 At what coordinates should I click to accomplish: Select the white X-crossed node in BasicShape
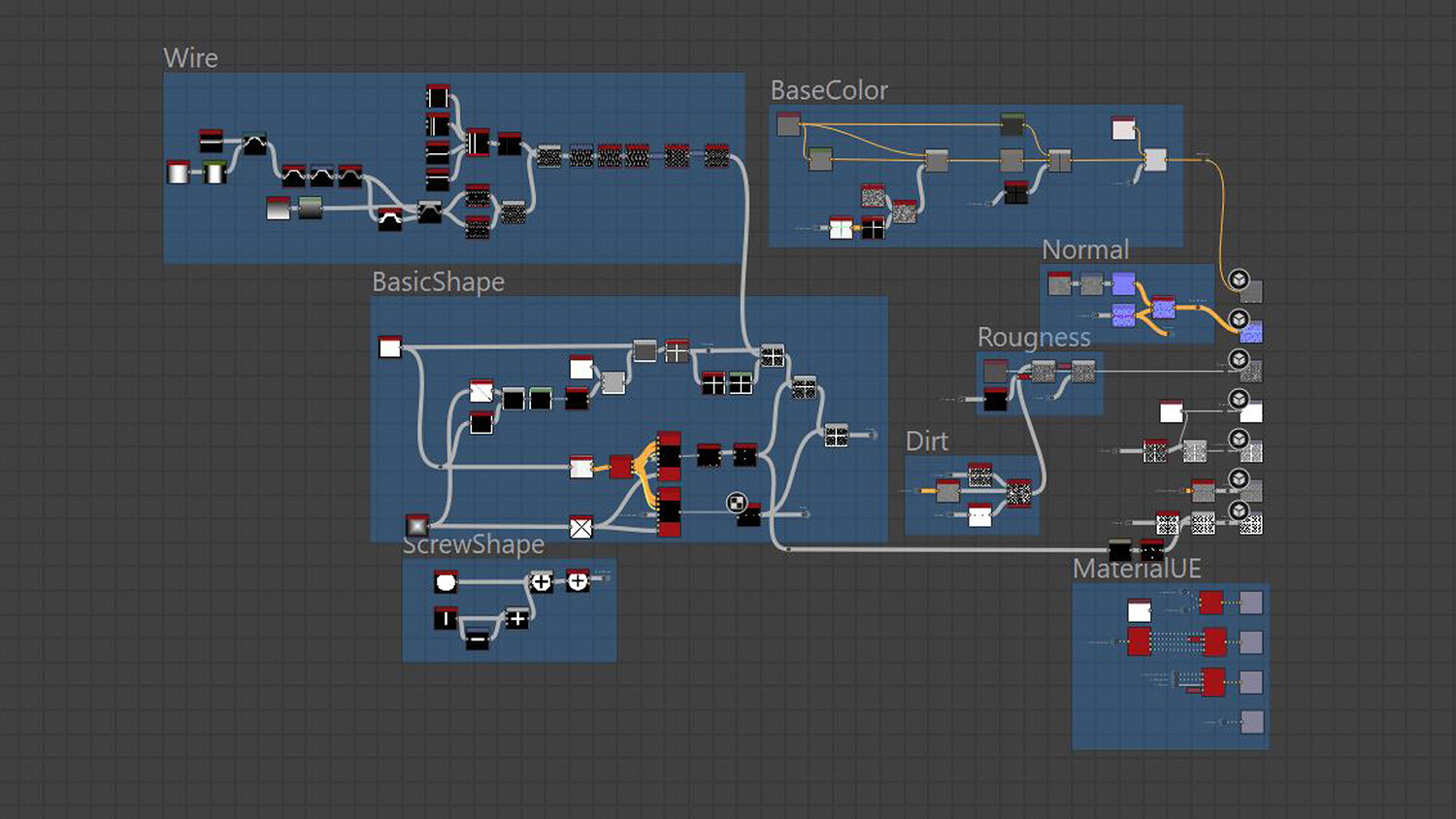[x=581, y=527]
